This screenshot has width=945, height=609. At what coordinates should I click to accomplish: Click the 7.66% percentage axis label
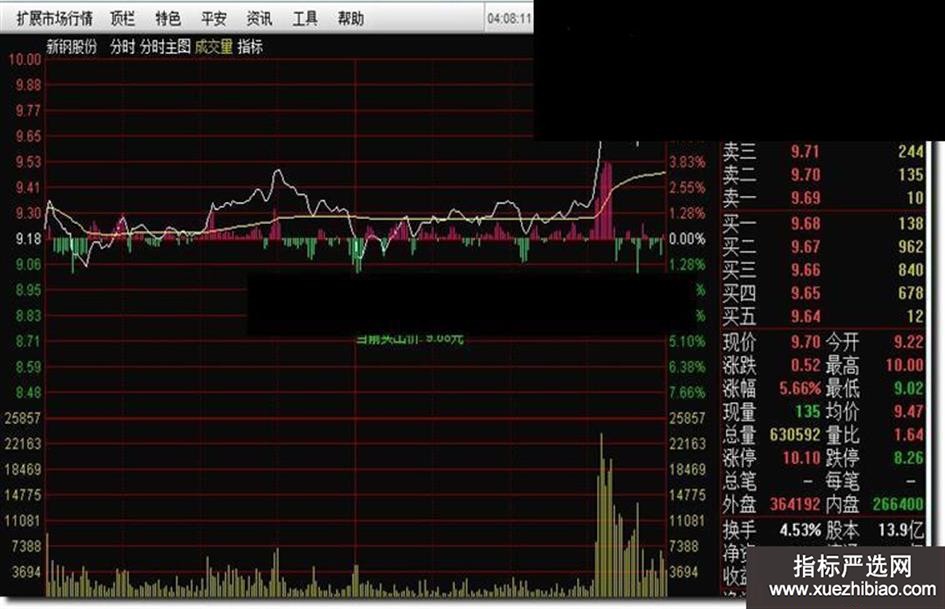(x=687, y=393)
